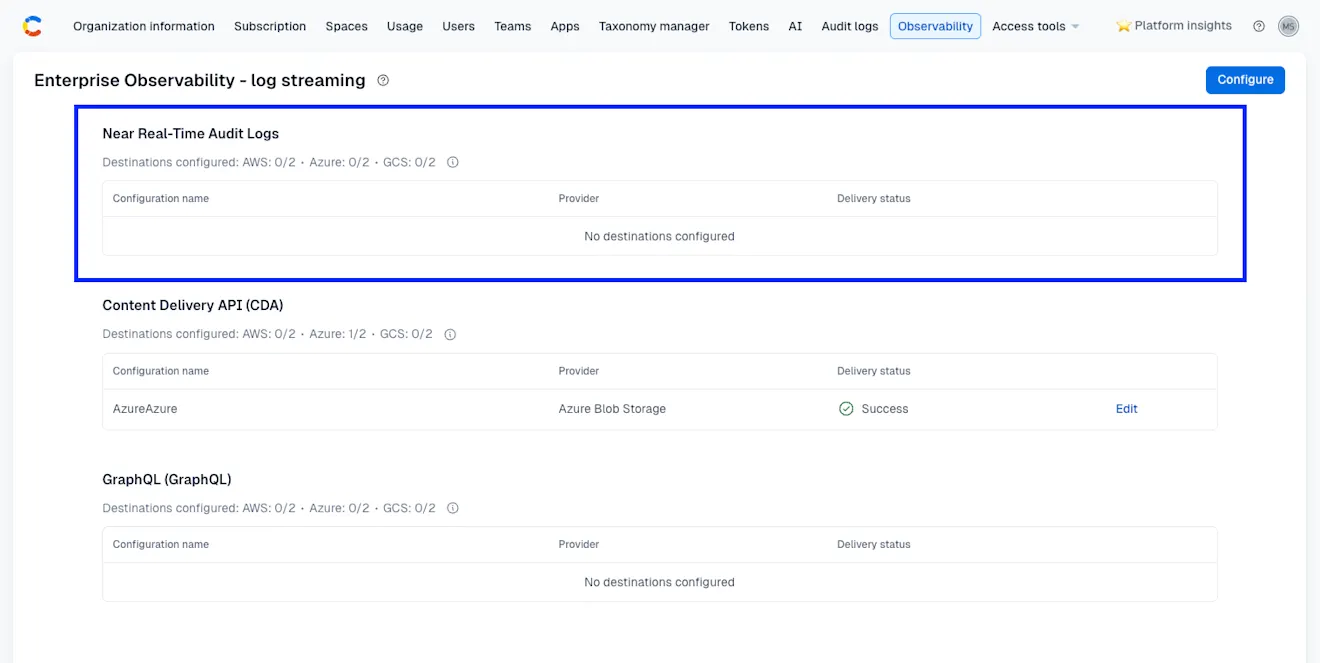Viewport: 1320px width, 663px height.
Task: Click the Success delivery status text
Action: (x=885, y=409)
